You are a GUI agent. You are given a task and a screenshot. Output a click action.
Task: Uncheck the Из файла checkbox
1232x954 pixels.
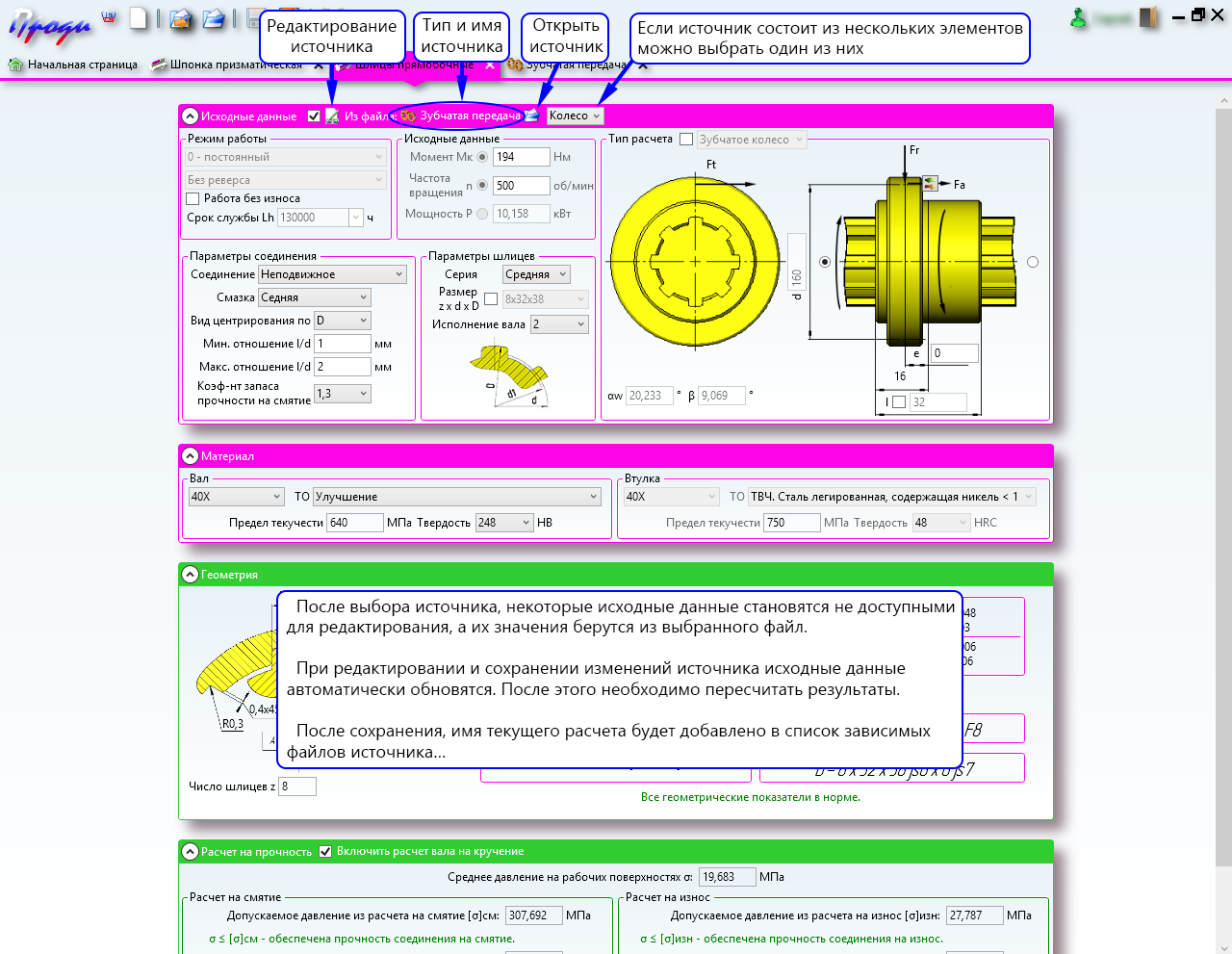314,116
